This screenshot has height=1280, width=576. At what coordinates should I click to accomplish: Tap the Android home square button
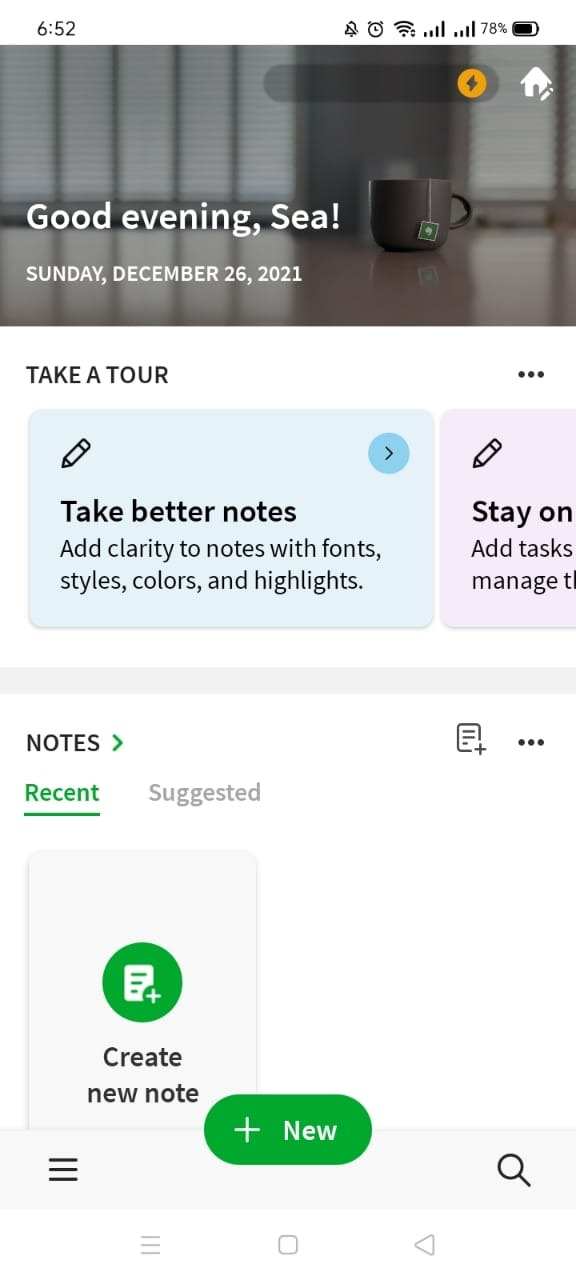288,1245
